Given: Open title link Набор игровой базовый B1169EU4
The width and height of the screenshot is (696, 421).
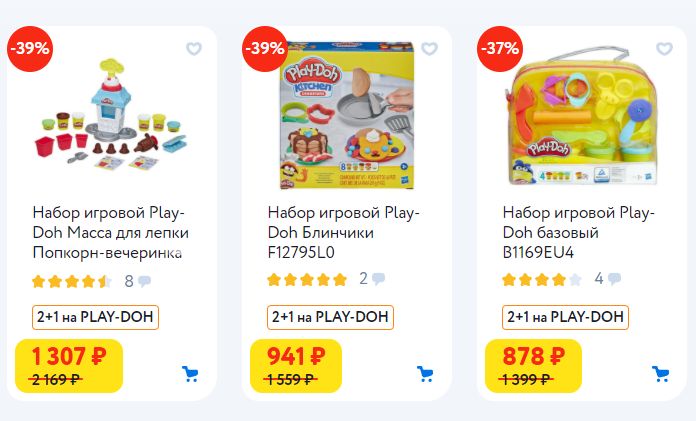Looking at the screenshot, I should click(x=578, y=232).
